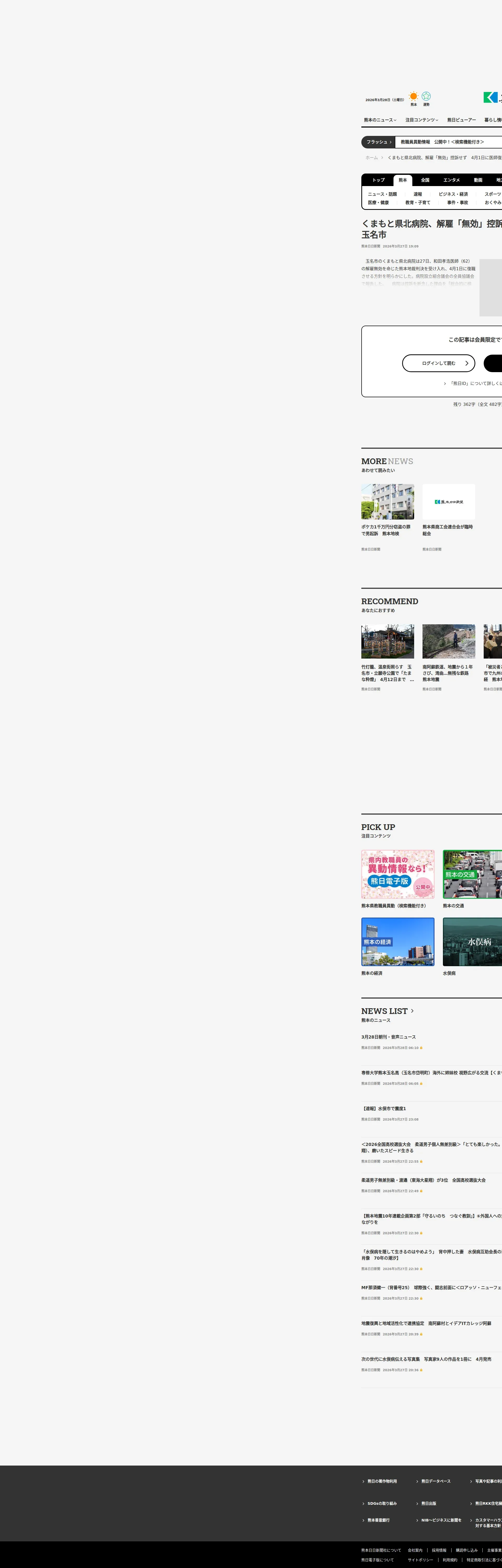Open the フラッシュ news expander

click(x=378, y=142)
